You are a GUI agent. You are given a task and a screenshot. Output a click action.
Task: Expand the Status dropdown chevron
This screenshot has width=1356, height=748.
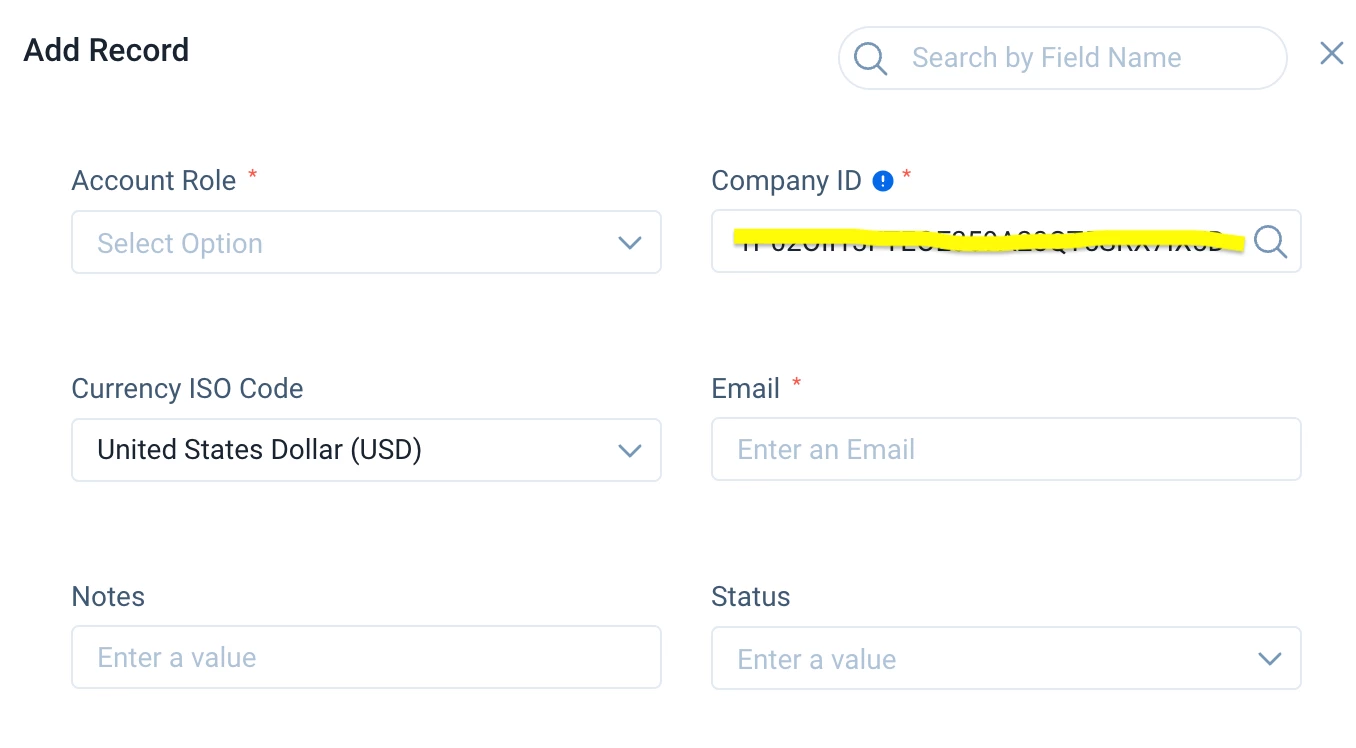pos(1269,659)
